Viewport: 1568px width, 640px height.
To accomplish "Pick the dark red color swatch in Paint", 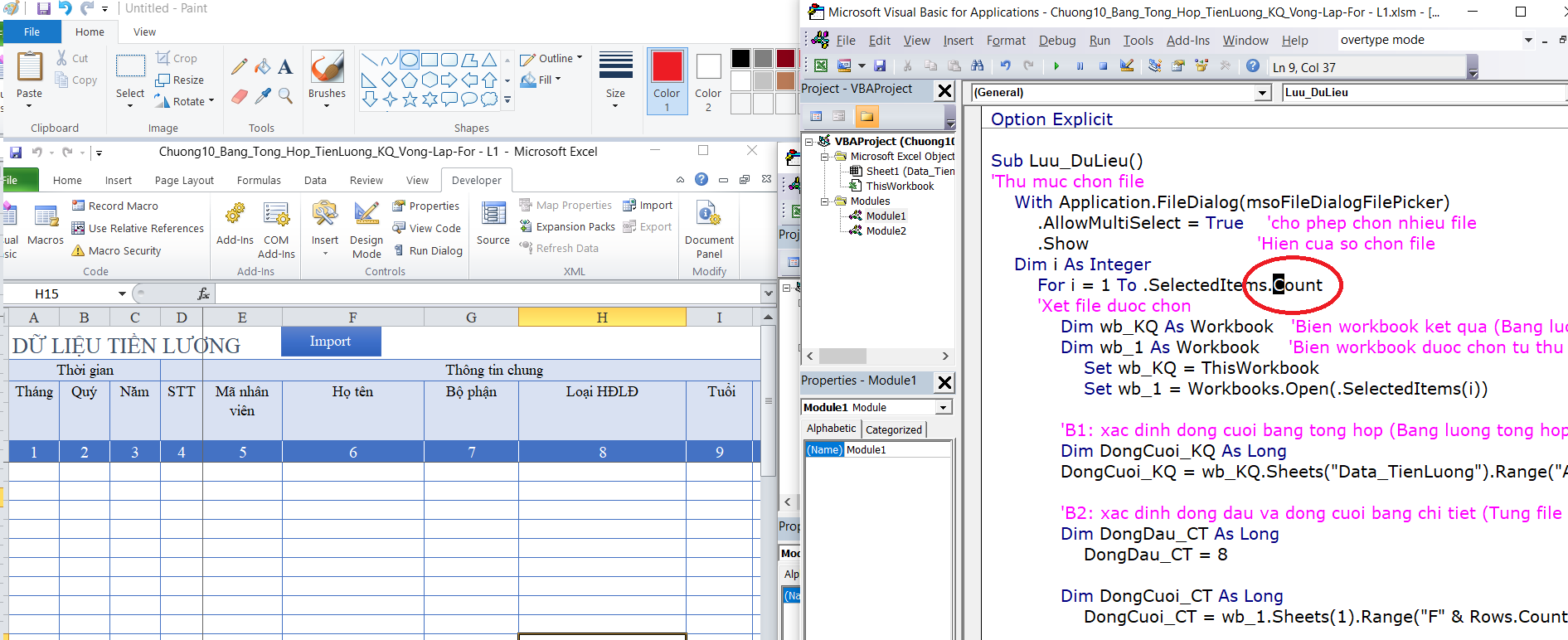I will pyautogui.click(x=785, y=58).
